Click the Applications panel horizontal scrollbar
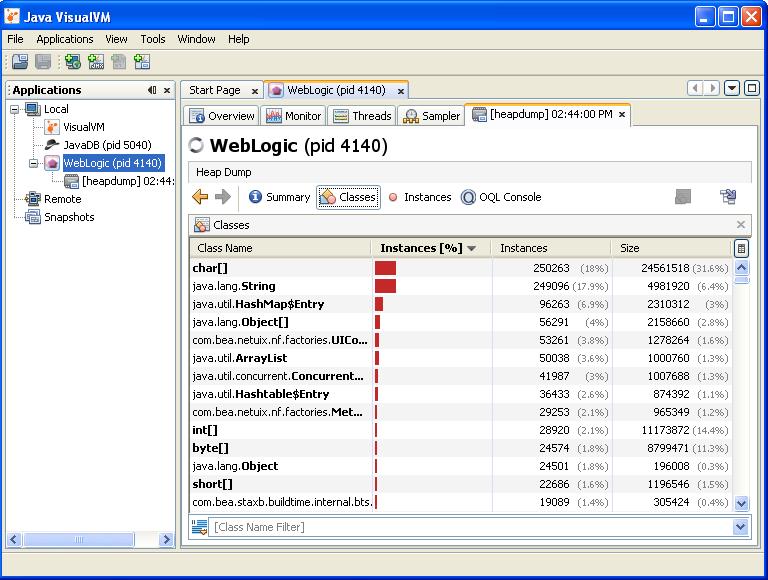The image size is (768, 580). click(x=80, y=540)
